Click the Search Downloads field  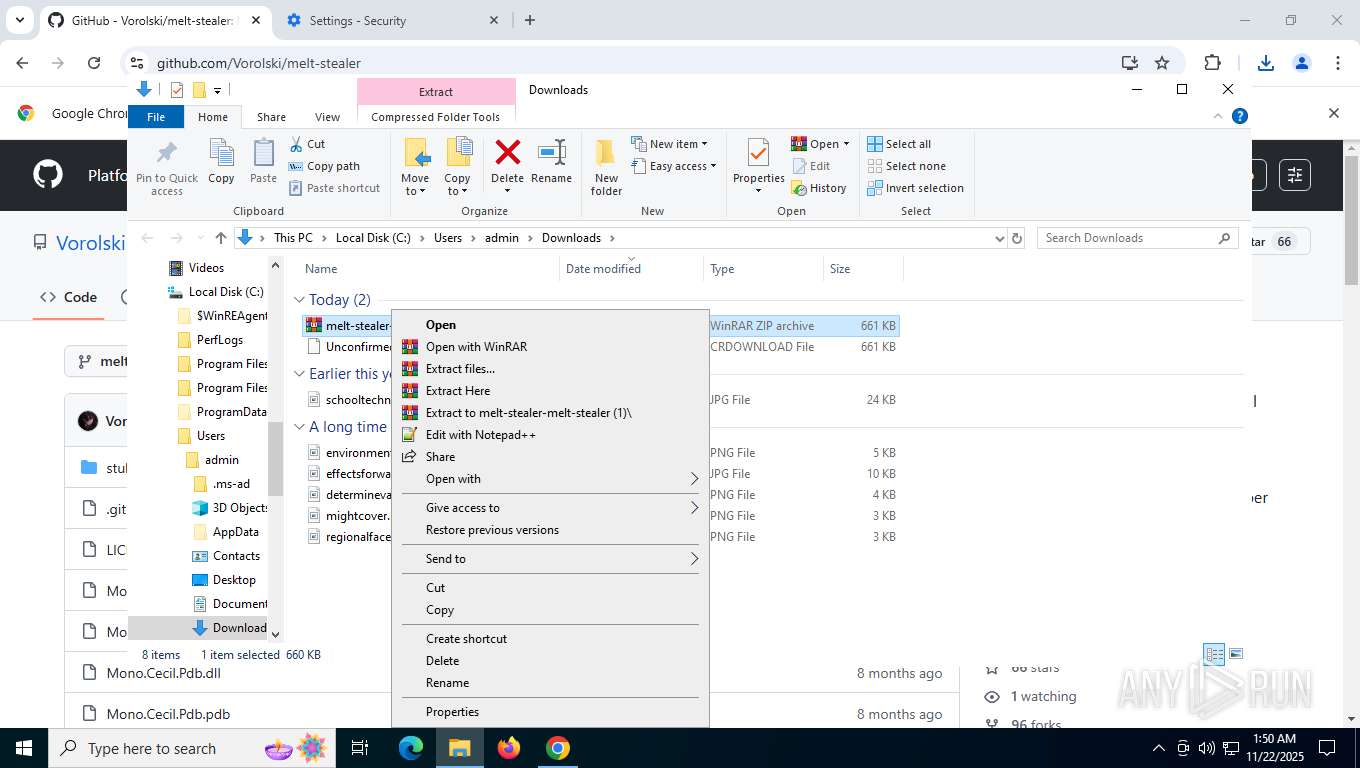1137,238
